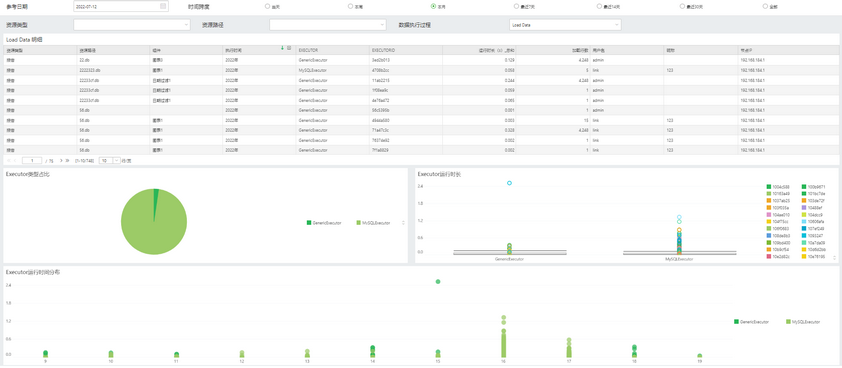The height and width of the screenshot is (368, 842).
Task: Go to the previous table page
Action: click(x=15, y=160)
